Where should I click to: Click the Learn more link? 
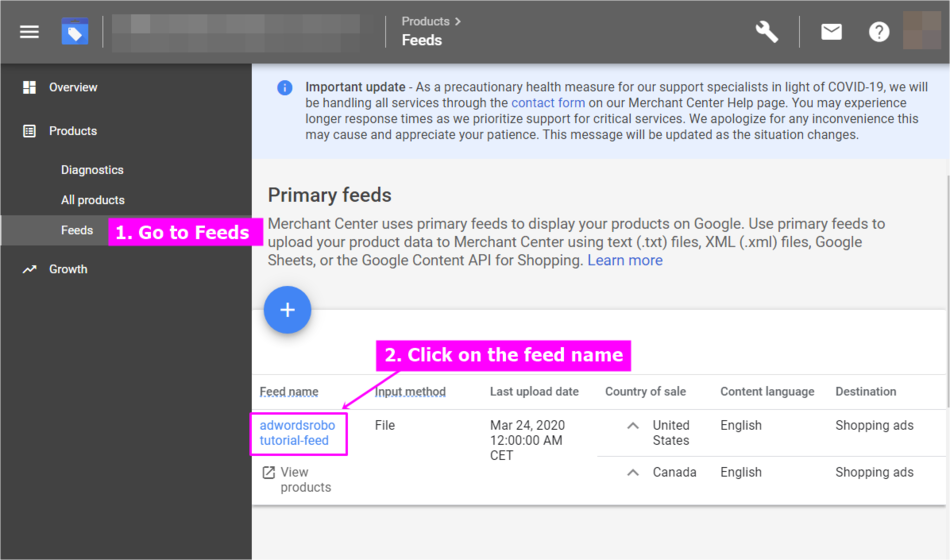point(624,261)
